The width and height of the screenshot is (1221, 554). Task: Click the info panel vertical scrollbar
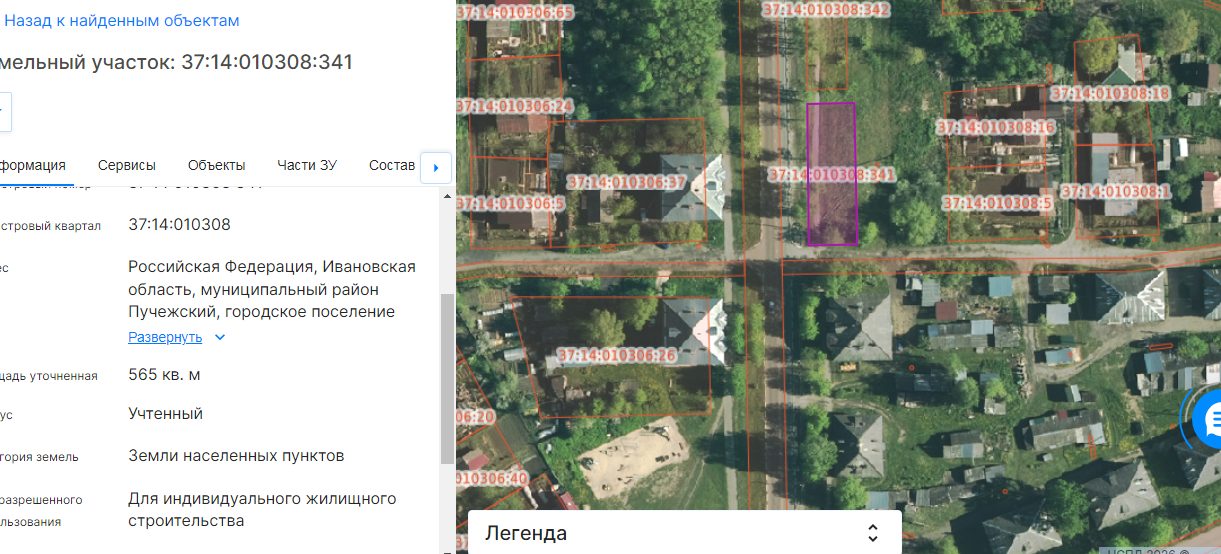447,380
